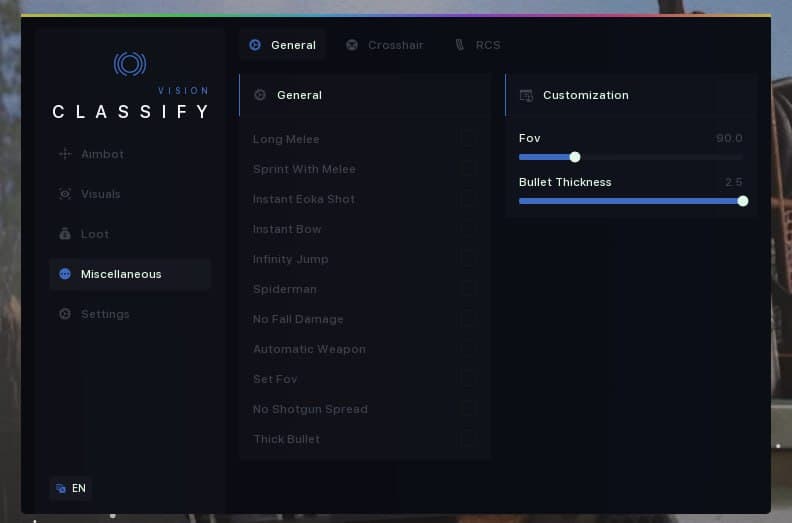This screenshot has width=792, height=523.
Task: Switch to the Crosshair tab
Action: 385,45
